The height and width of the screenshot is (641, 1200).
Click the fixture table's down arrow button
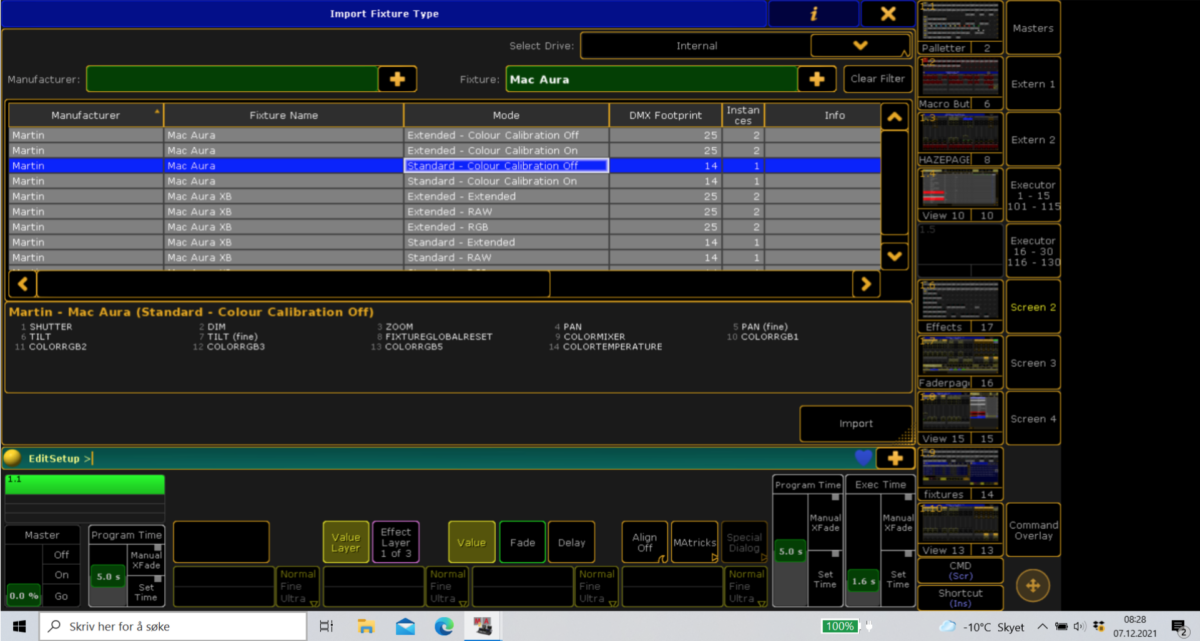click(x=895, y=255)
